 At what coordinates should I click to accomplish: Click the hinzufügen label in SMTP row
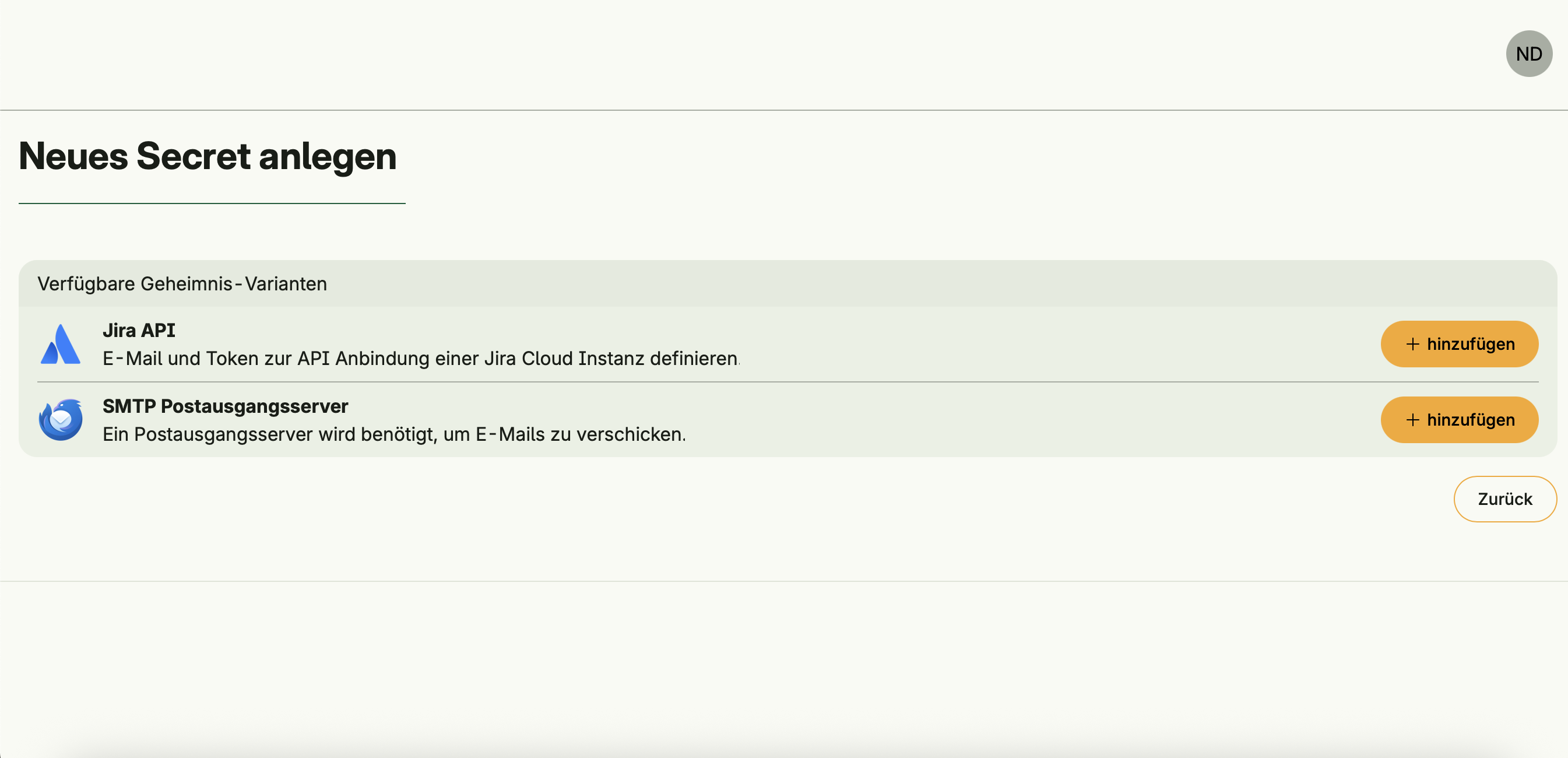[x=1471, y=420]
